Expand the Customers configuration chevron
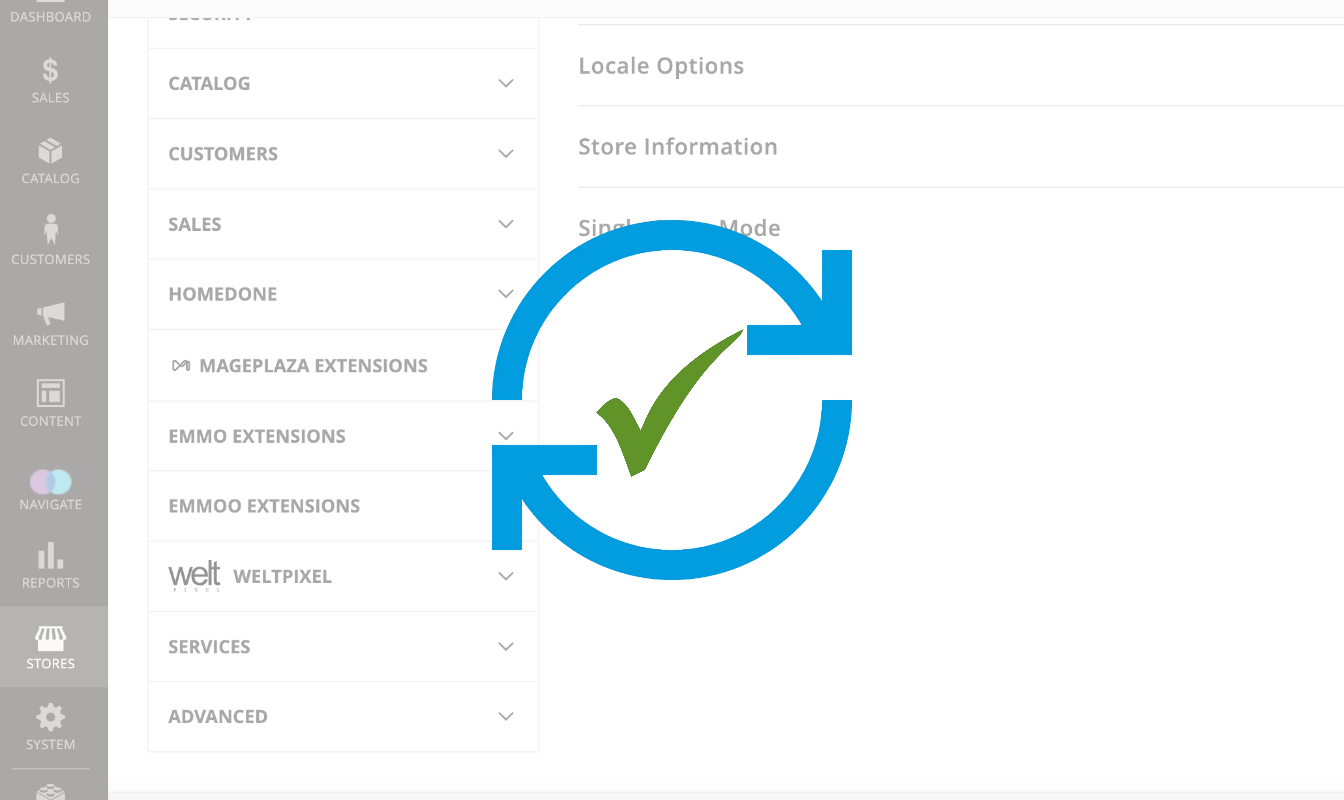The image size is (1344, 800). (x=506, y=154)
